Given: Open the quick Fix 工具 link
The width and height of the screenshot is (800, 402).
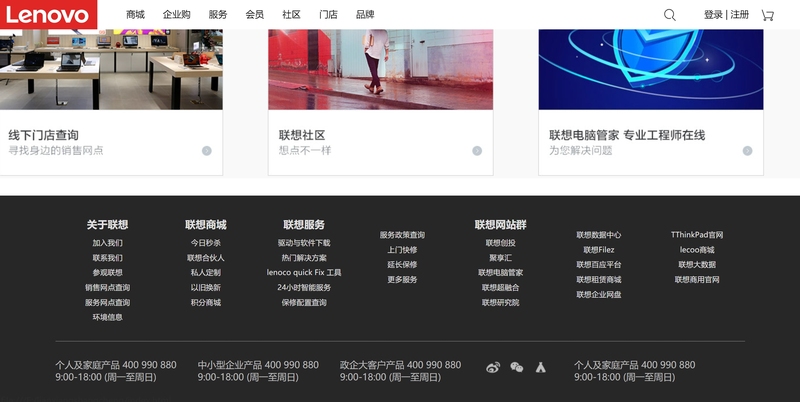Looking at the screenshot, I should click(304, 272).
